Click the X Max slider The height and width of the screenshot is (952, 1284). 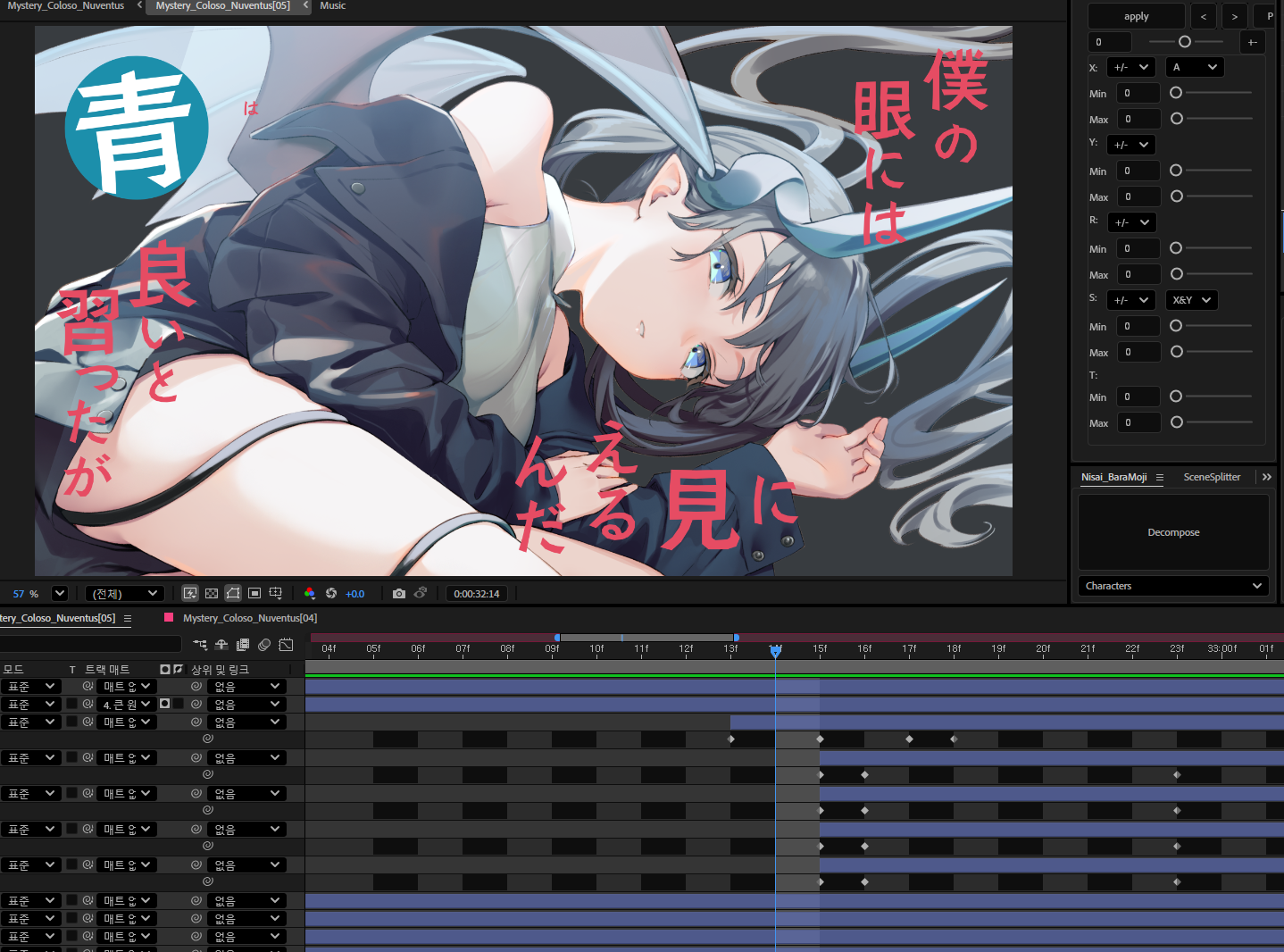tap(1211, 119)
